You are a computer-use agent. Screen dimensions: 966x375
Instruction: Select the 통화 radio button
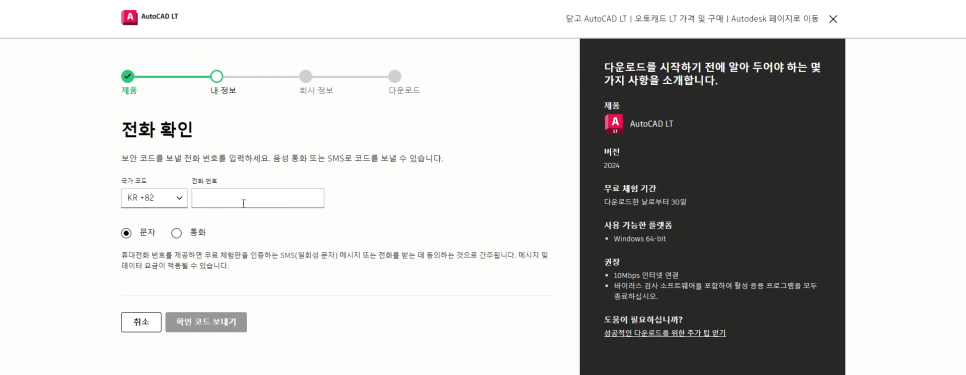(177, 233)
